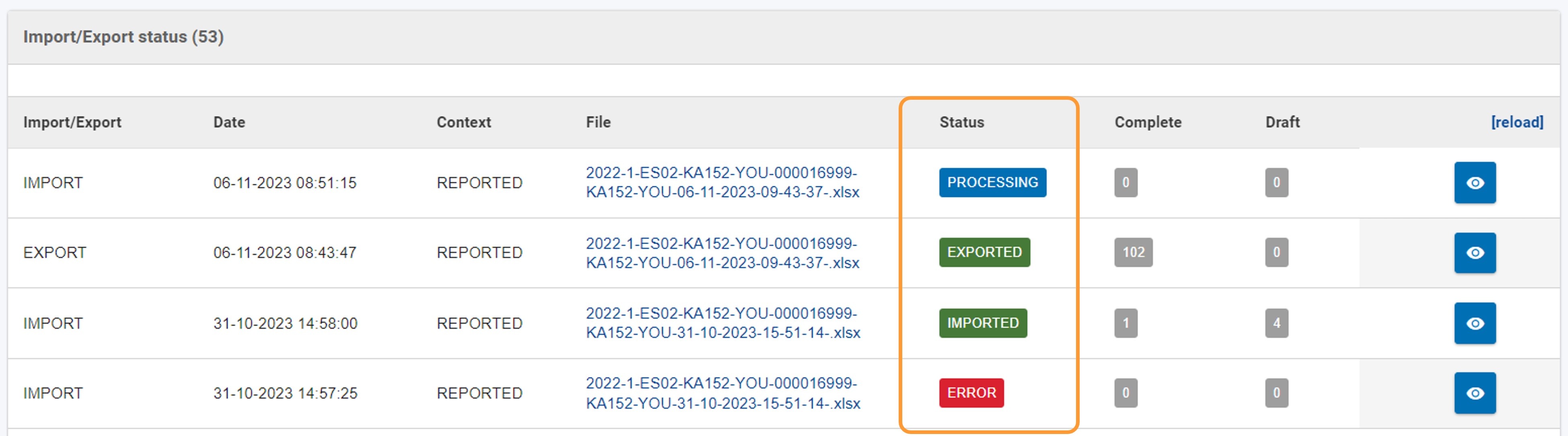Click the Complete column header
Image resolution: width=1568 pixels, height=436 pixels.
click(x=1148, y=122)
